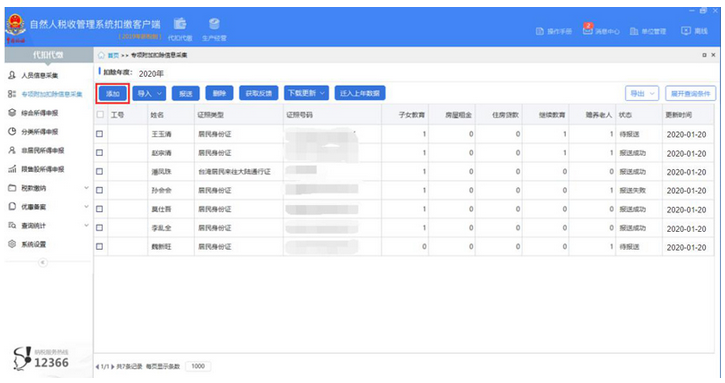
Task: Go to the next page arrow in the pager
Action: [x=112, y=367]
